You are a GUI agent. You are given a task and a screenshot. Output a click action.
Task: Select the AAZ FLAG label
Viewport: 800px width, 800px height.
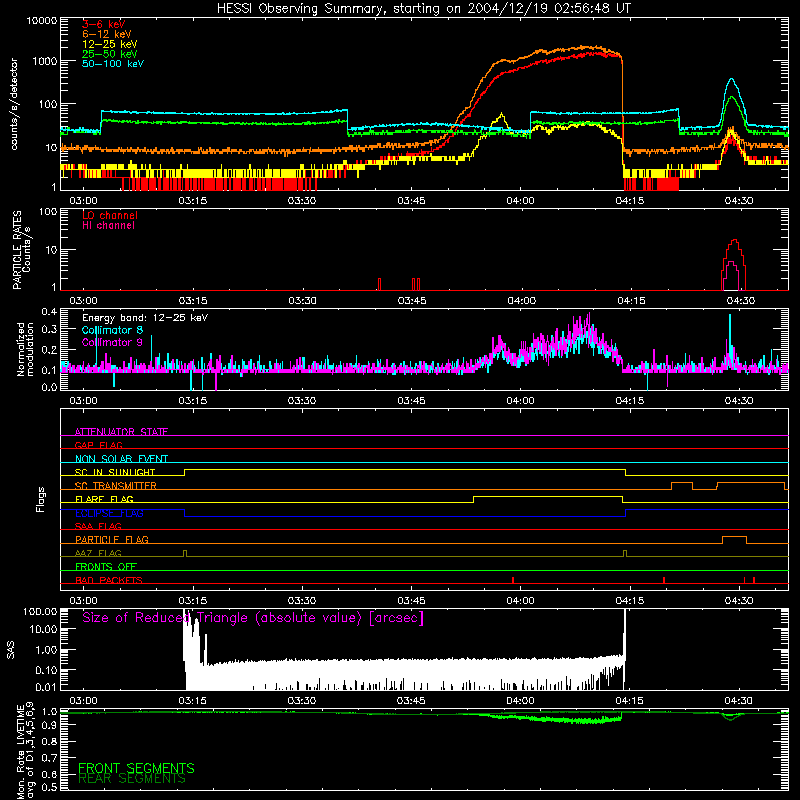[x=98, y=553]
